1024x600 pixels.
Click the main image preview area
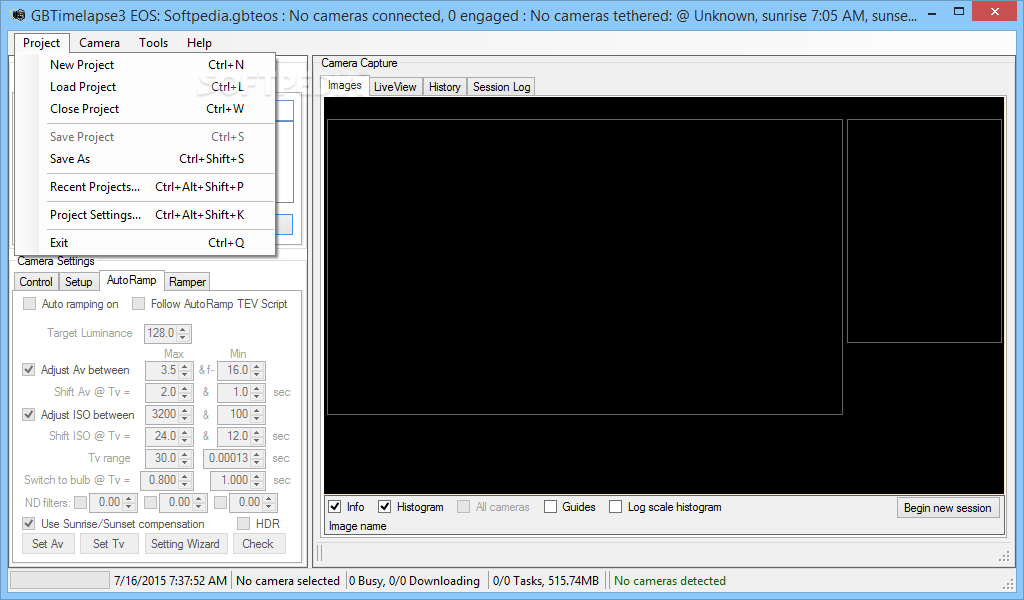pos(584,267)
